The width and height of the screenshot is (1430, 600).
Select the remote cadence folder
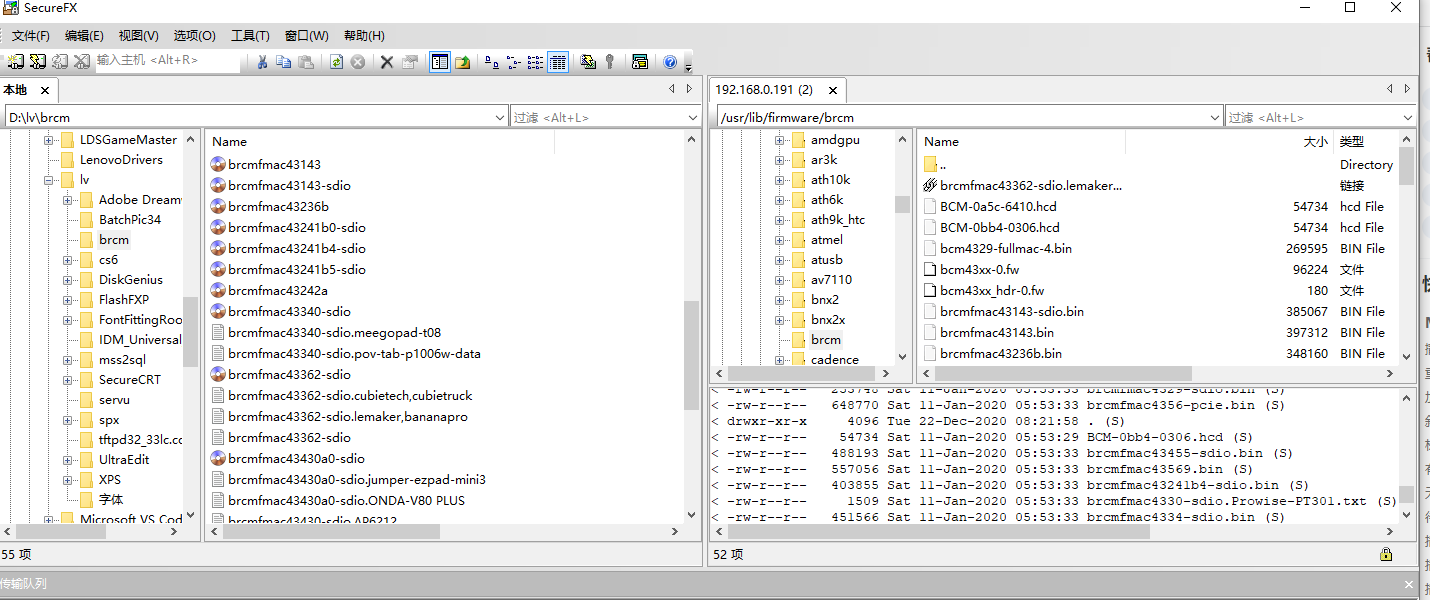point(834,360)
